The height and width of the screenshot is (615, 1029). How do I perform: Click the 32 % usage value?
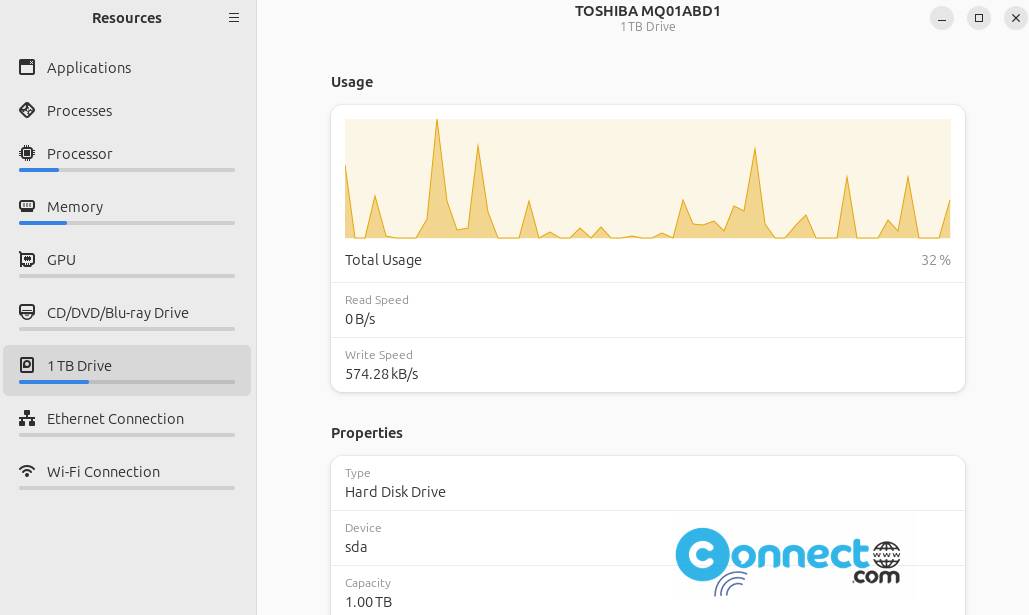pyautogui.click(x=936, y=260)
